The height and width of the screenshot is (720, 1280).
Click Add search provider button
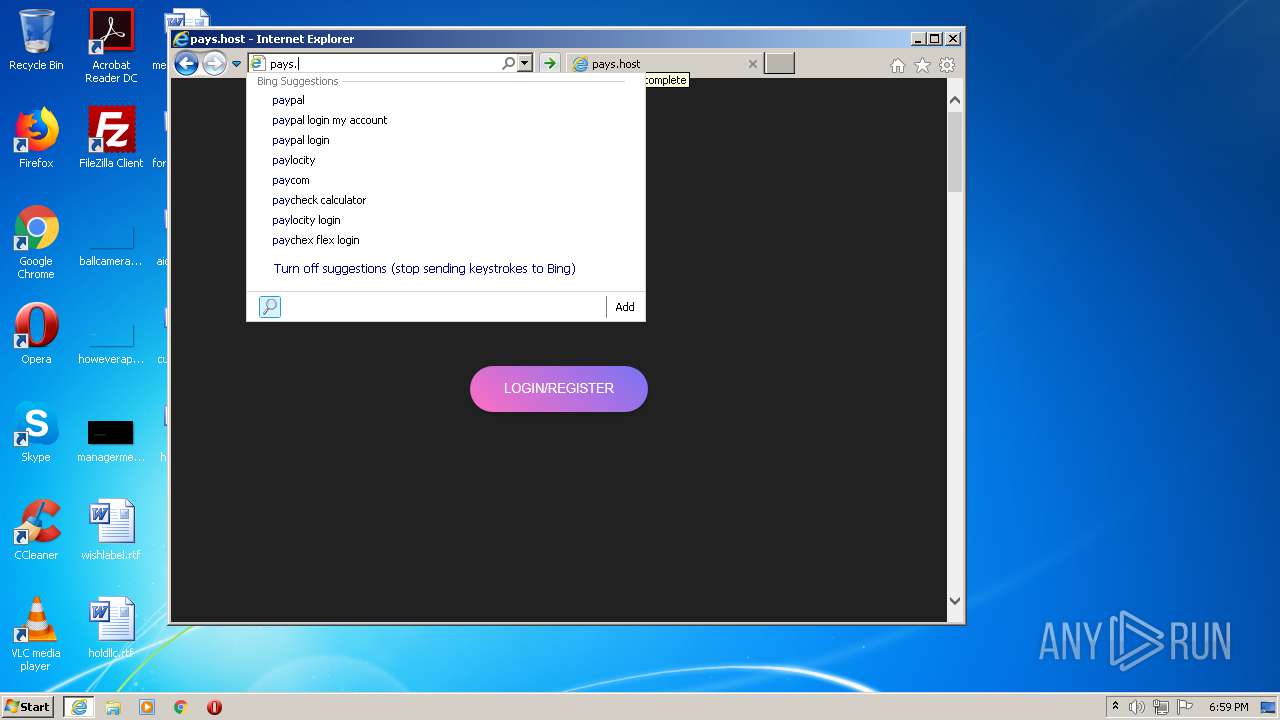point(625,307)
